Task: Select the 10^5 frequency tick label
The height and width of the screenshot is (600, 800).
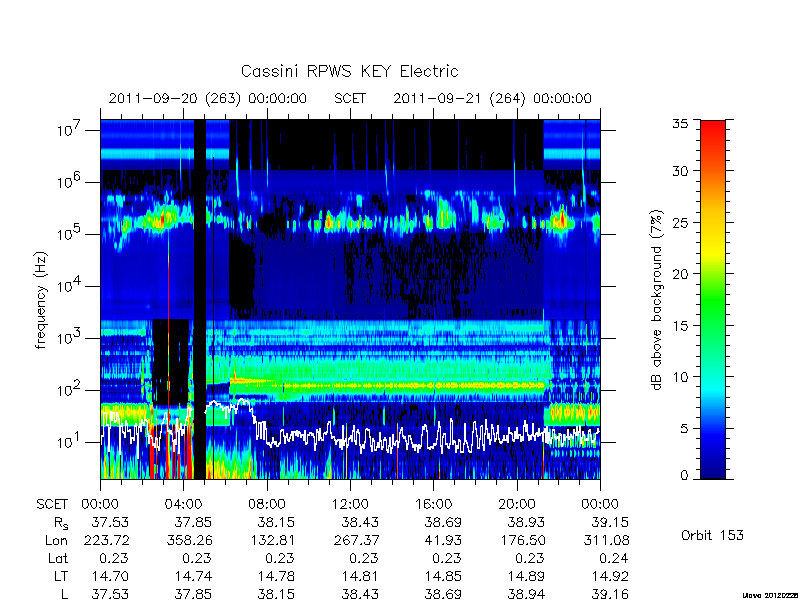Action: click(70, 234)
